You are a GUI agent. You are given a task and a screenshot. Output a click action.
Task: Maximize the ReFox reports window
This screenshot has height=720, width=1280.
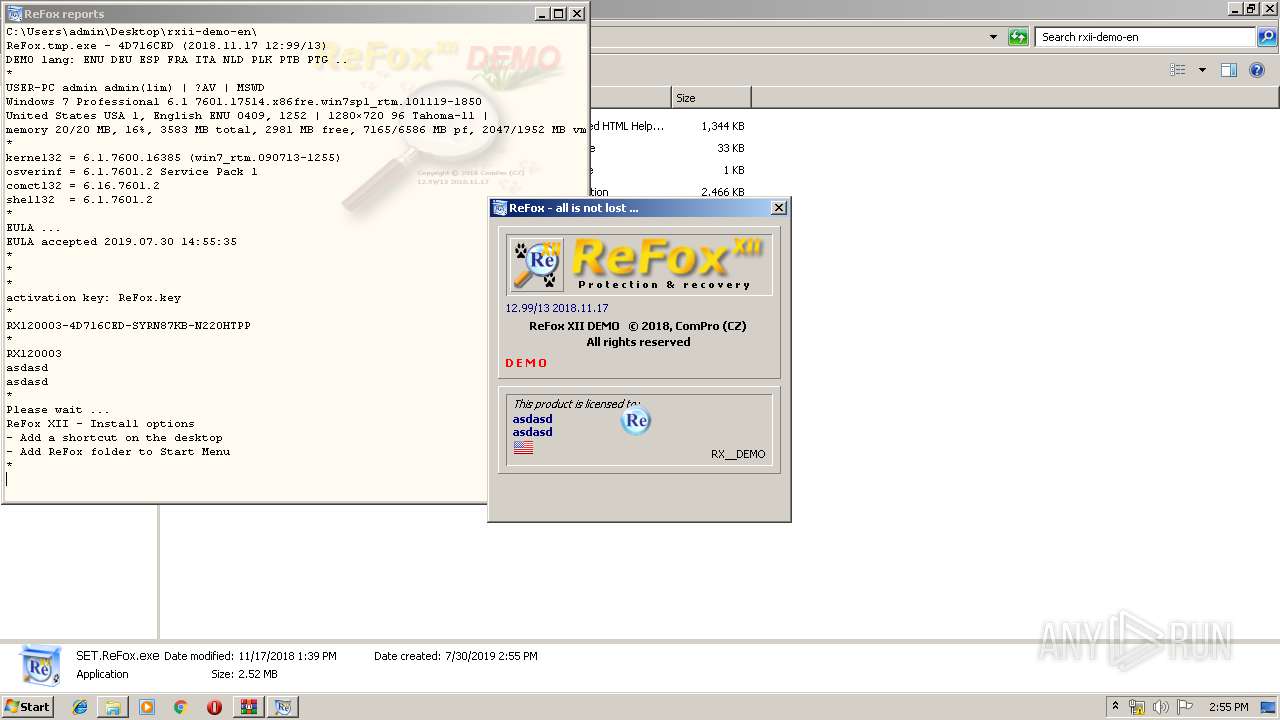tap(559, 13)
